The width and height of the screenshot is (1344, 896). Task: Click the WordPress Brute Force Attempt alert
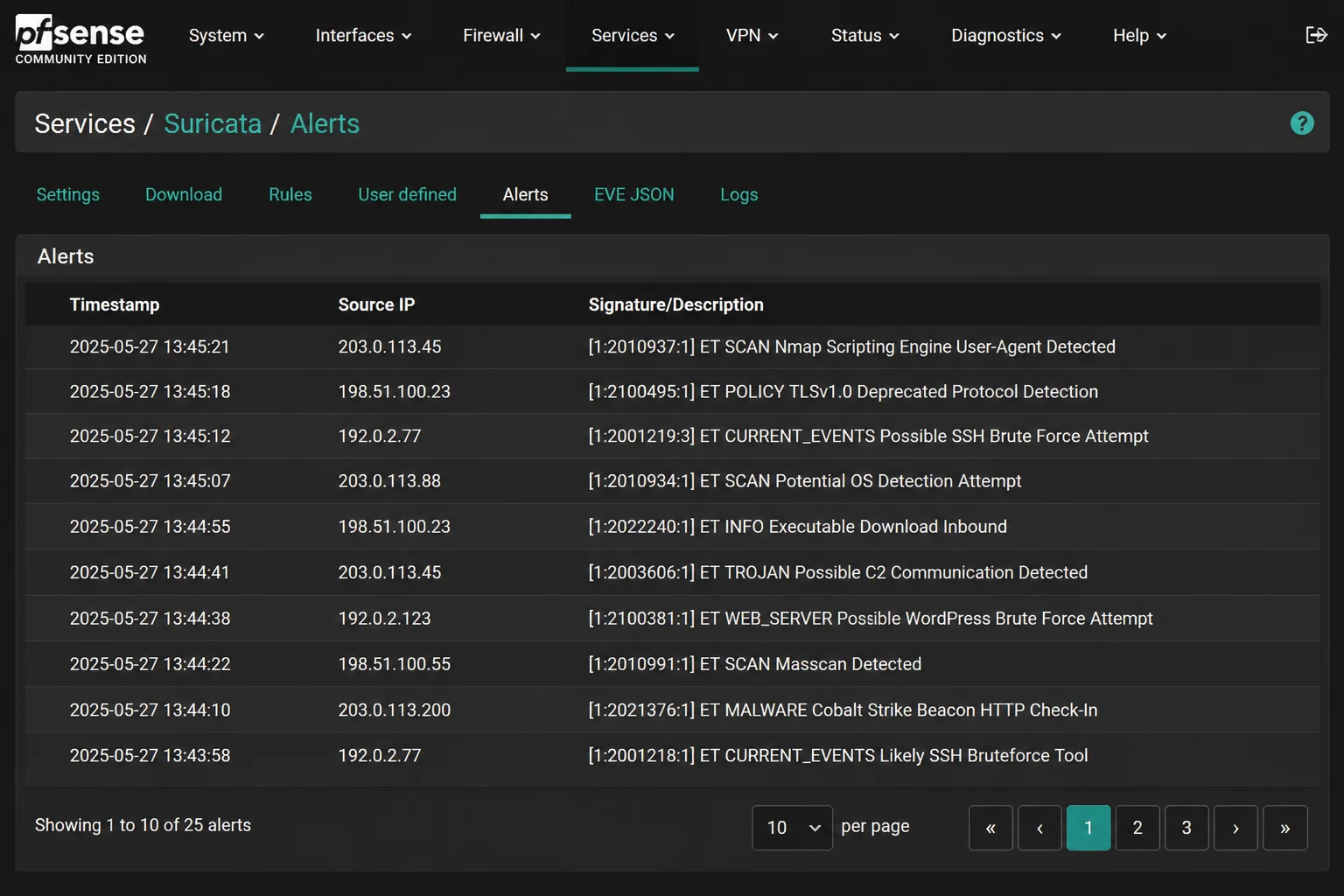click(x=870, y=619)
